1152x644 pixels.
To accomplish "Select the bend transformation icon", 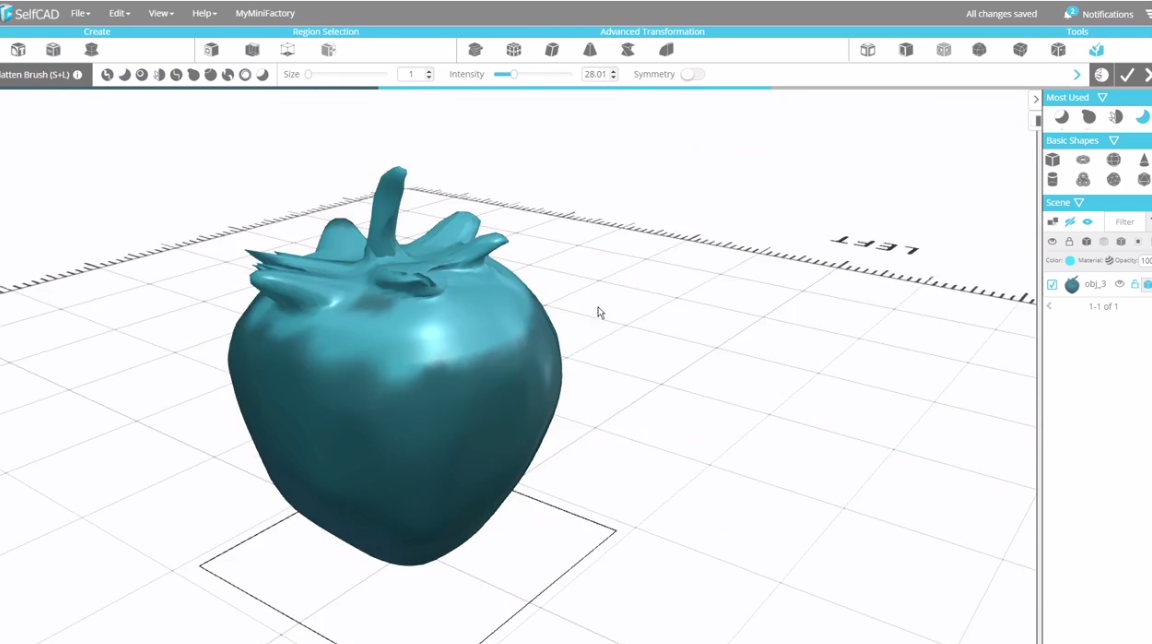I will point(666,50).
